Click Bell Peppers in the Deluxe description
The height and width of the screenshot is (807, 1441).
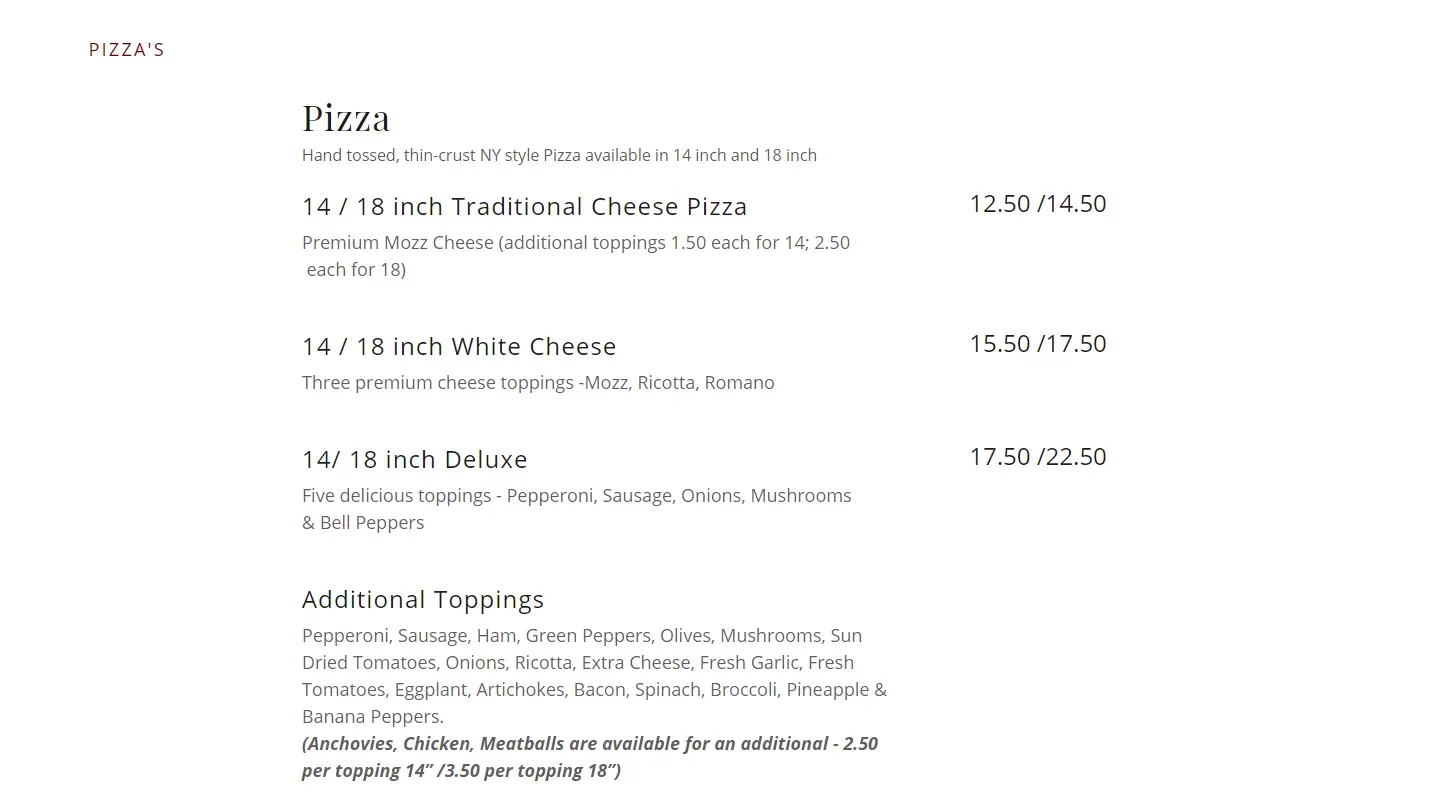click(372, 523)
